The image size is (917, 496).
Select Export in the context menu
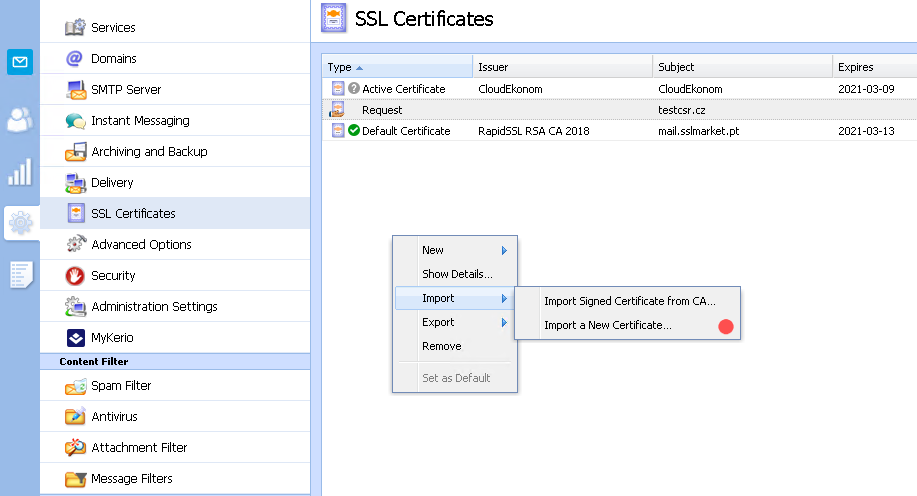pyautogui.click(x=455, y=322)
